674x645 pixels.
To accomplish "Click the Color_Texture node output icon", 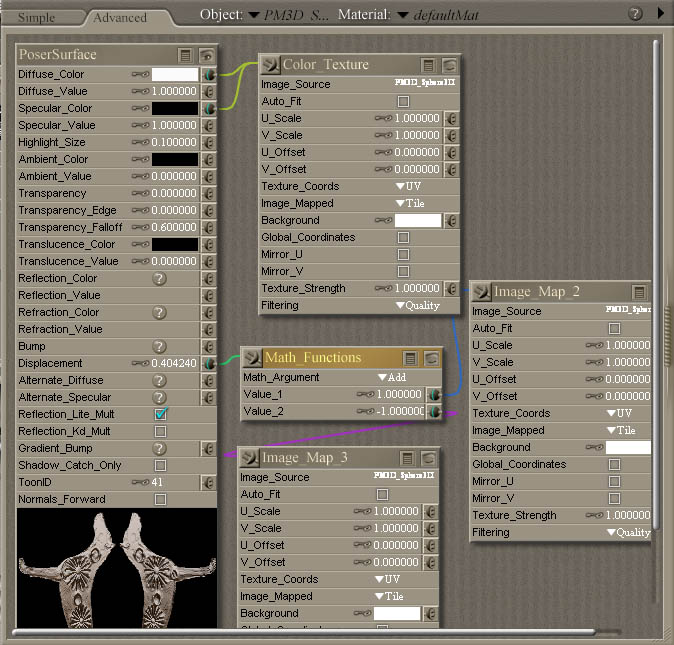I will coord(270,64).
